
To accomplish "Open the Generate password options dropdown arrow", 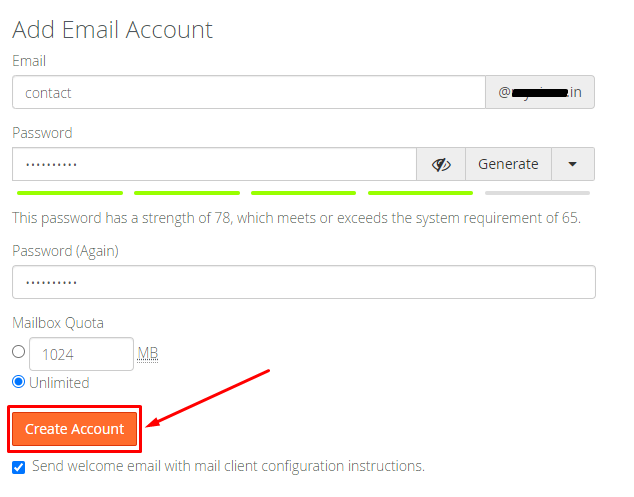I will pyautogui.click(x=573, y=164).
